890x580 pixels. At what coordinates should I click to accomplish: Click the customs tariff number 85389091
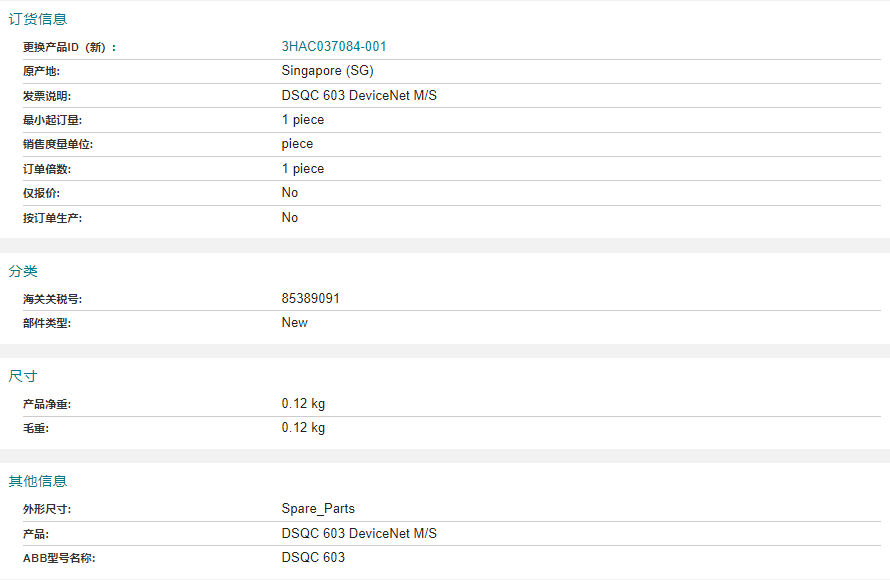310,299
